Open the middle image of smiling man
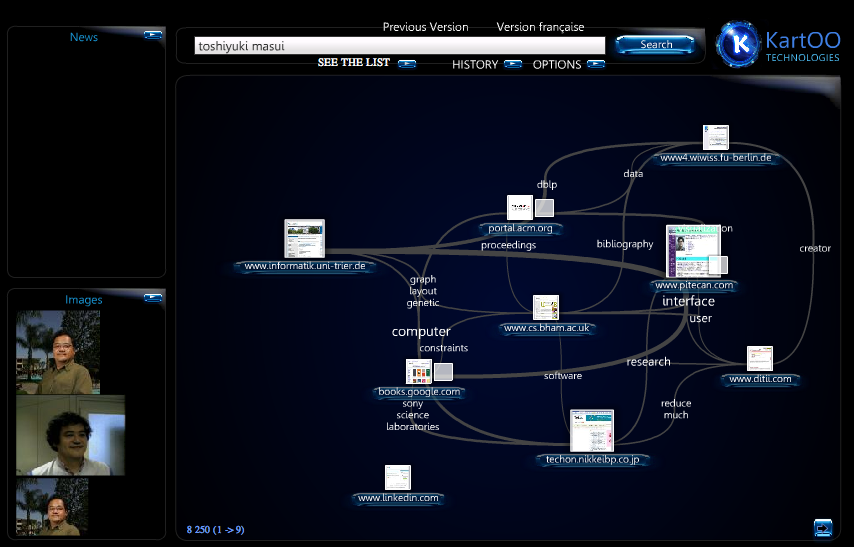Image resolution: width=854 pixels, height=547 pixels. point(70,435)
